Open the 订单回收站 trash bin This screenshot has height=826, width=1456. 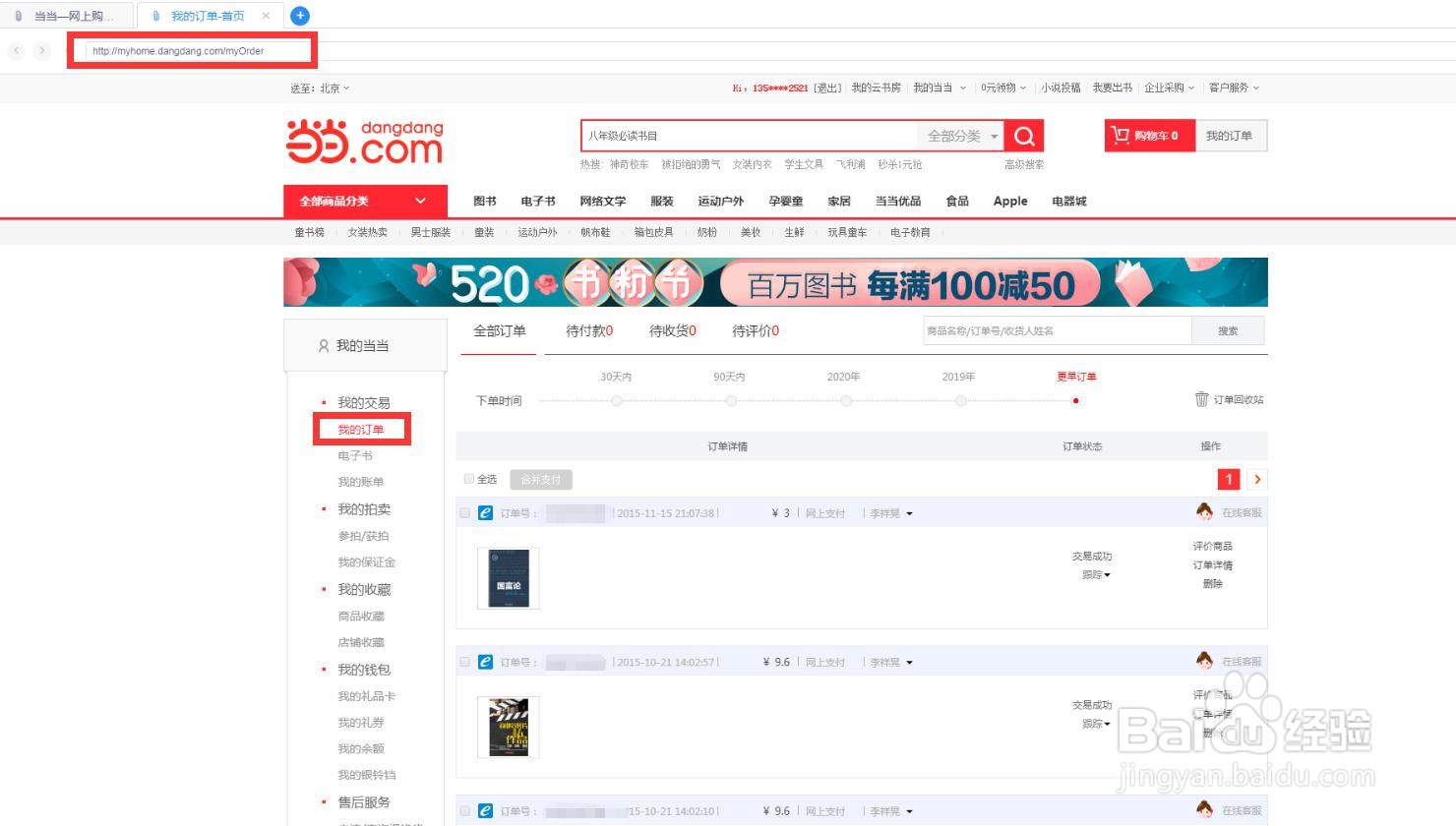(x=1229, y=399)
